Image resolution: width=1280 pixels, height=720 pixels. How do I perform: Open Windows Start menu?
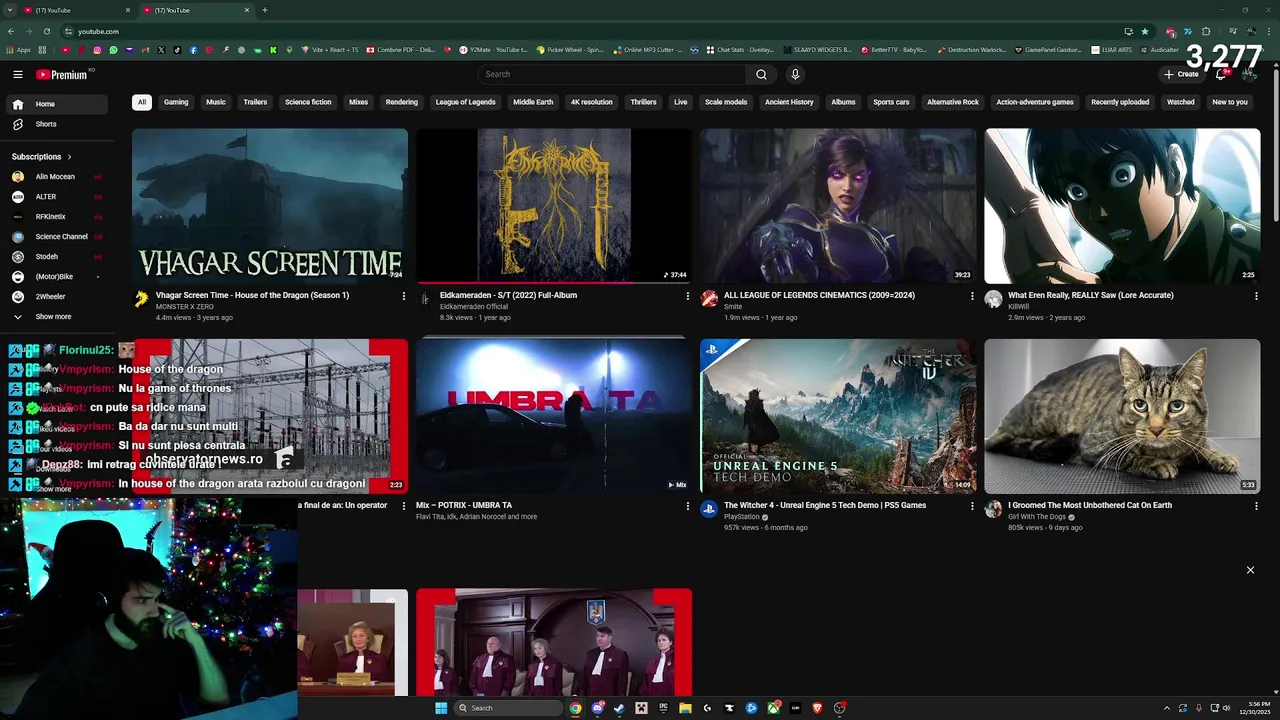point(441,708)
